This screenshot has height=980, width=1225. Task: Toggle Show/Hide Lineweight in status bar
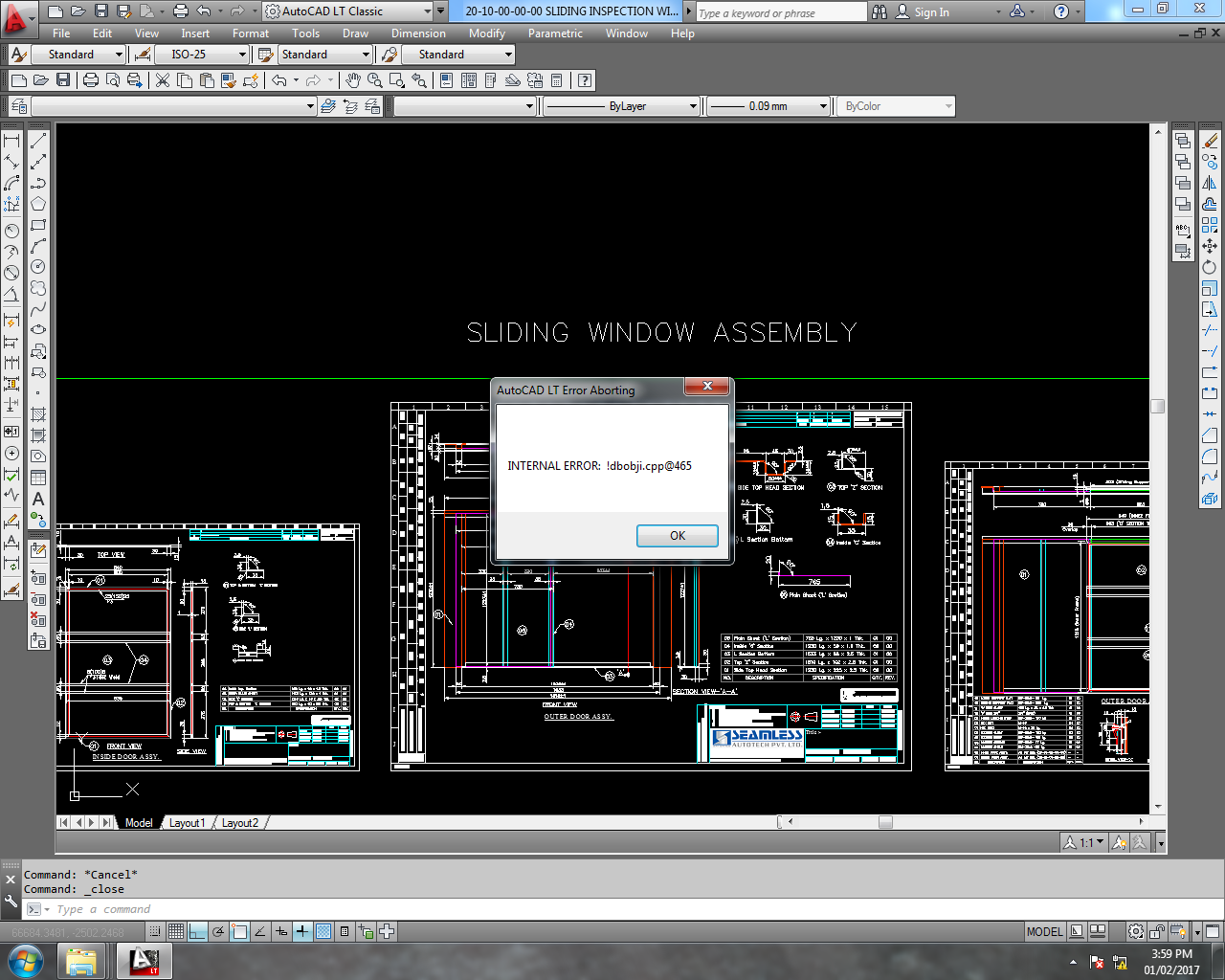[302, 931]
